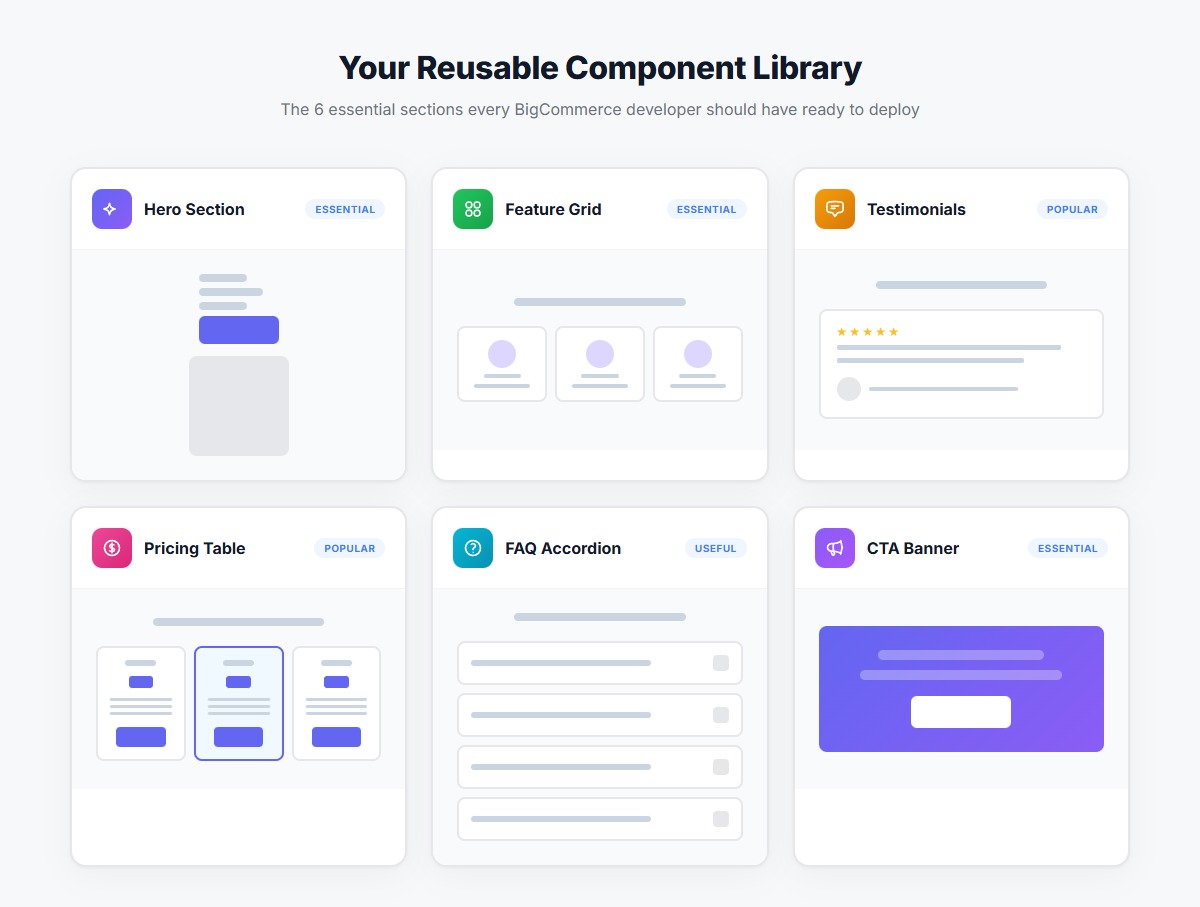1200x907 pixels.
Task: Expand the second FAQ accordion row
Action: pyautogui.click(x=599, y=715)
